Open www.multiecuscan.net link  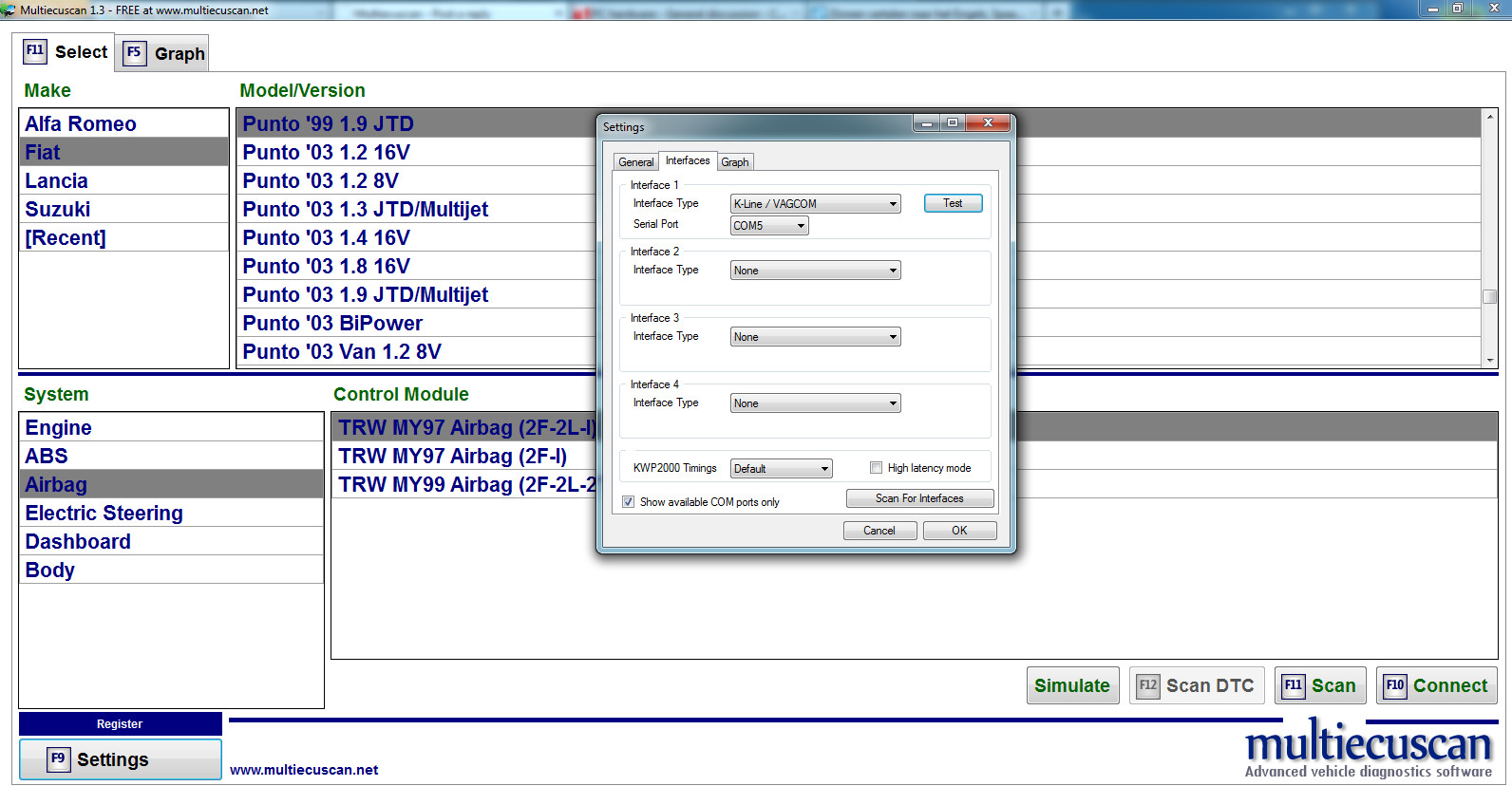click(x=304, y=770)
